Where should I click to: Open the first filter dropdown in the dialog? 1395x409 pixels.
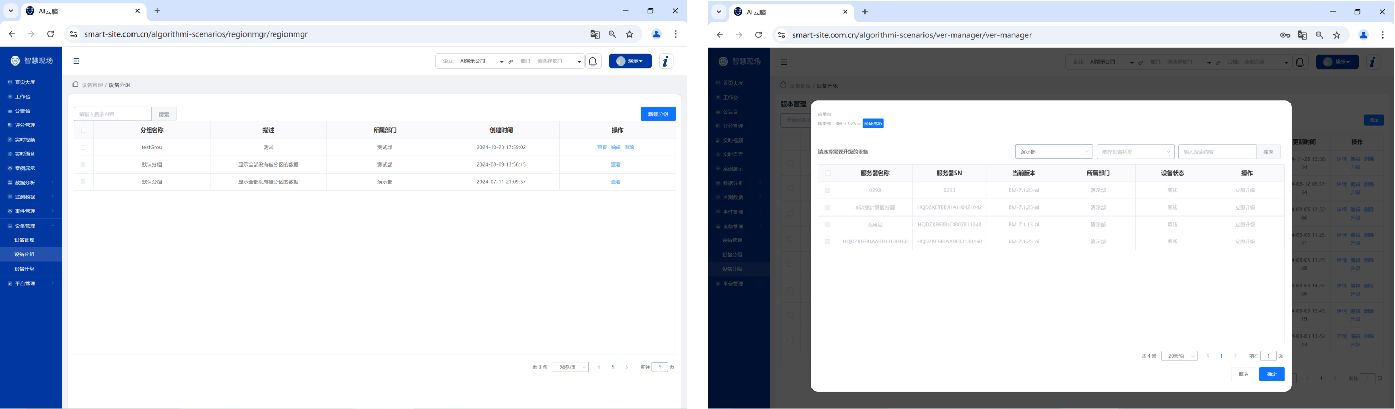[x=1053, y=152]
